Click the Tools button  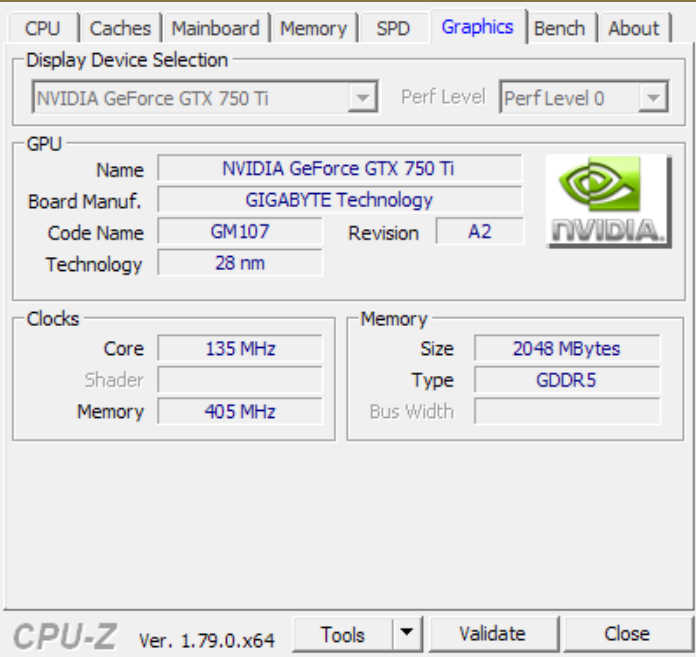tap(343, 635)
